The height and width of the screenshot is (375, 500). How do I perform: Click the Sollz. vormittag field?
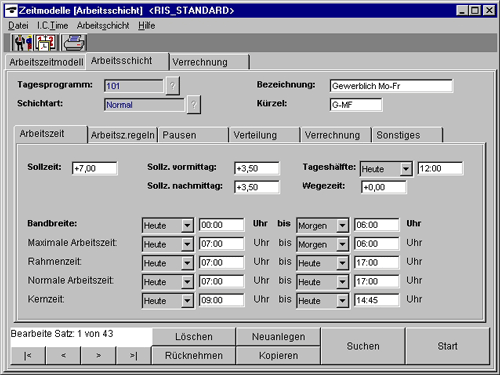coord(257,168)
